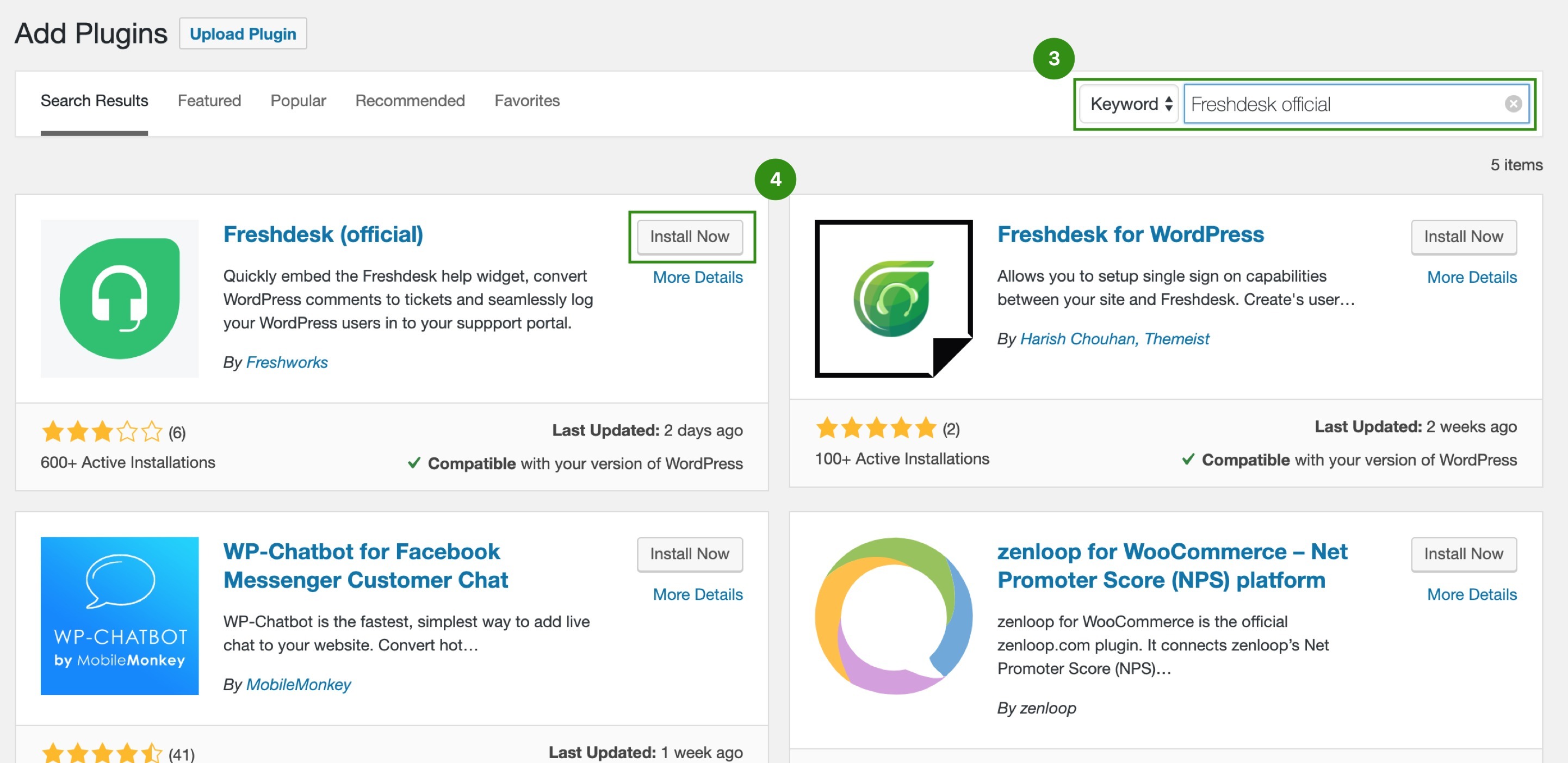Install the Freshdesk (official) plugin now

pos(689,237)
